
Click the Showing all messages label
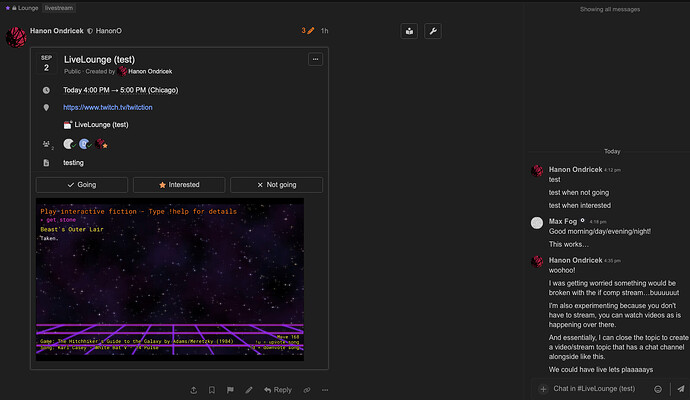[x=610, y=9]
